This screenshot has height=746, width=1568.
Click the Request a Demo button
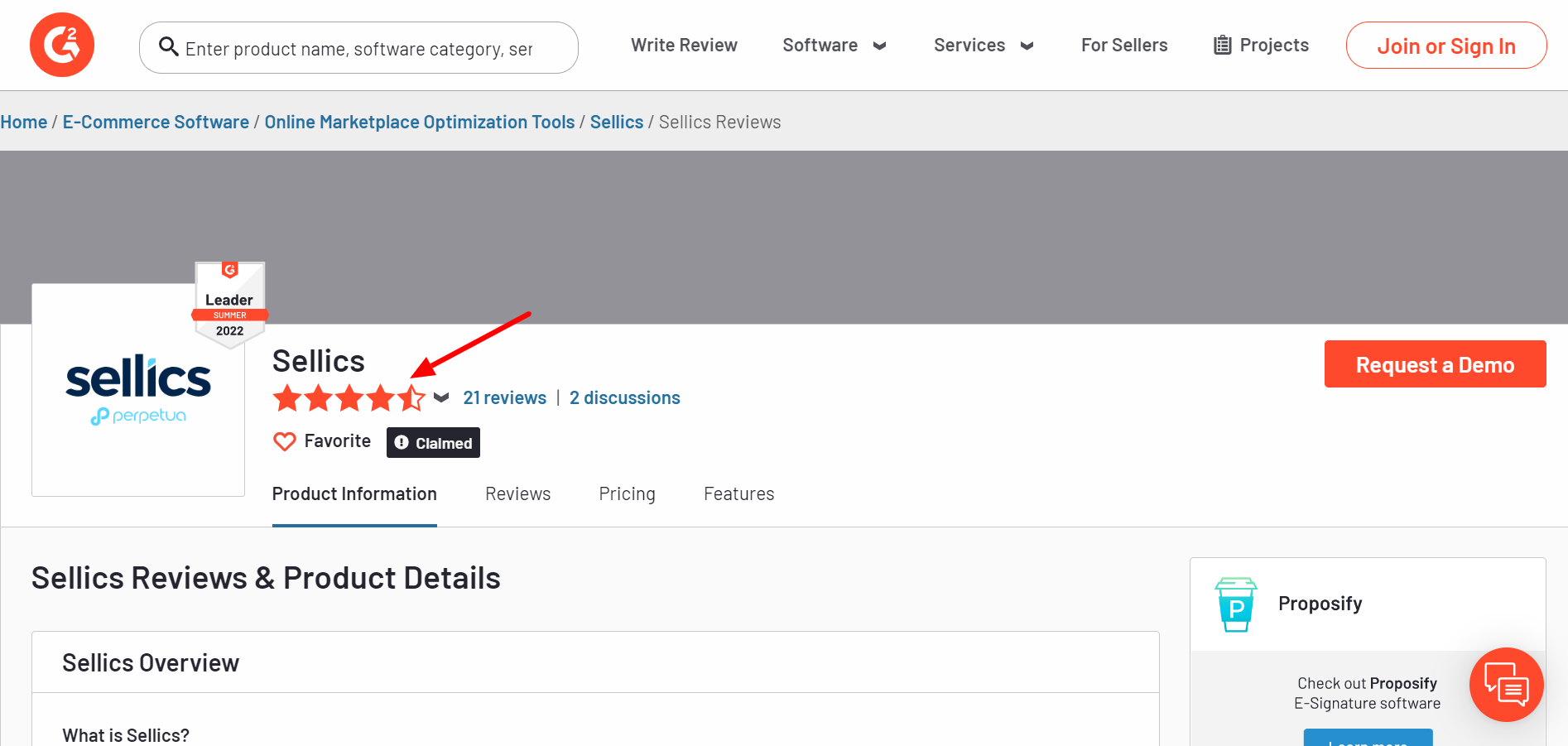(x=1435, y=364)
